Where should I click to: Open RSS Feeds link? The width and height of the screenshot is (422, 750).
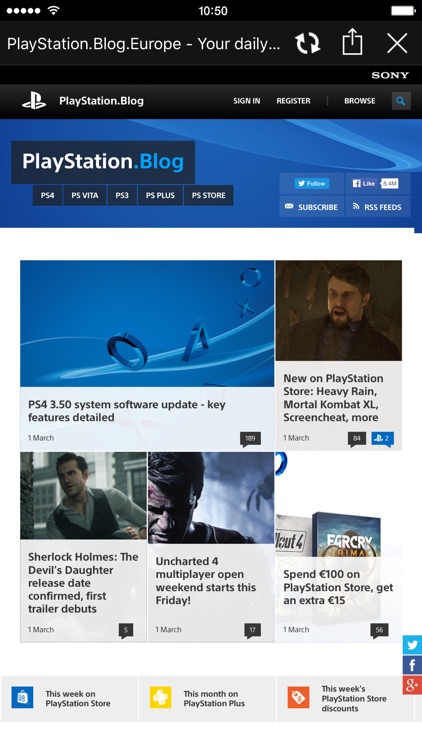(x=378, y=207)
